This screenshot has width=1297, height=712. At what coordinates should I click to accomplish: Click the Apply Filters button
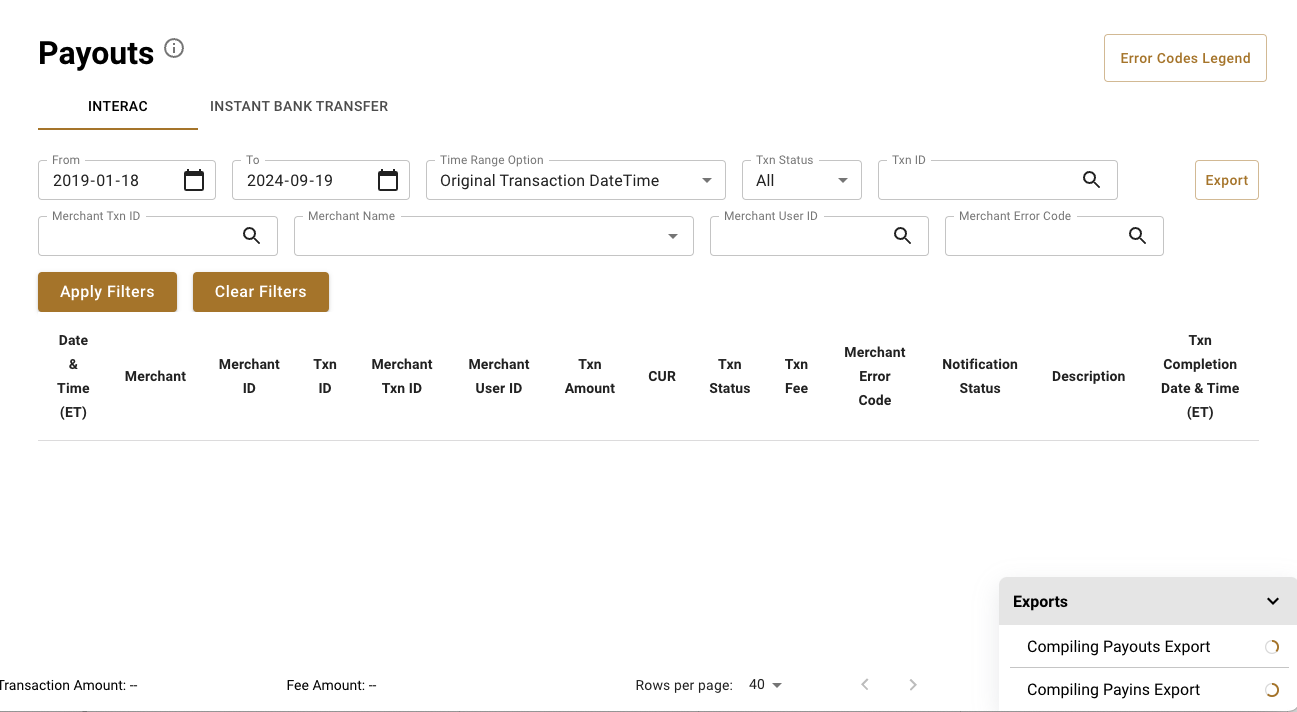click(x=107, y=291)
